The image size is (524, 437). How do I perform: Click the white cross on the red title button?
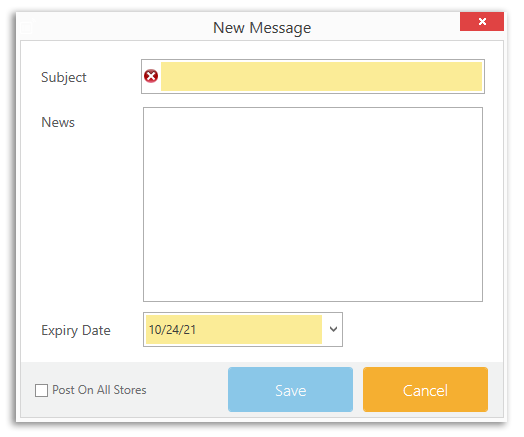[x=482, y=21]
